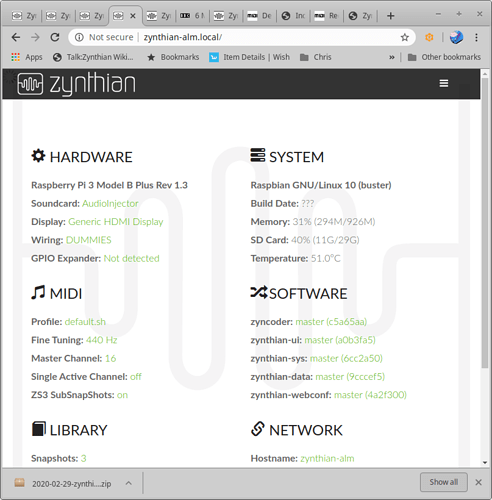View site info for Not secure connection
Viewport: 492px width, 500px height.
pos(105,37)
